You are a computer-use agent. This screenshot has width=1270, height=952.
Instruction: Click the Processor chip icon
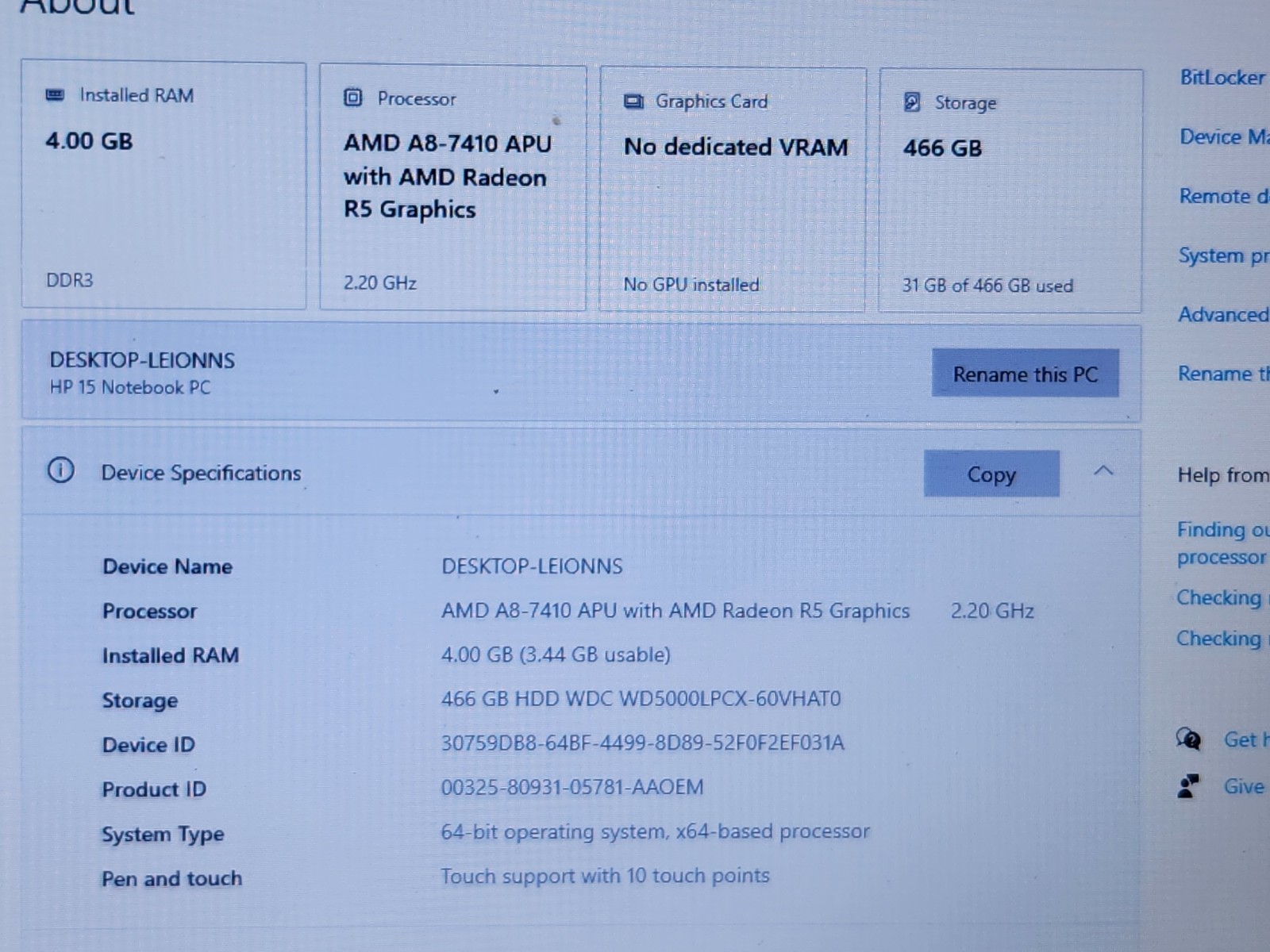point(352,98)
